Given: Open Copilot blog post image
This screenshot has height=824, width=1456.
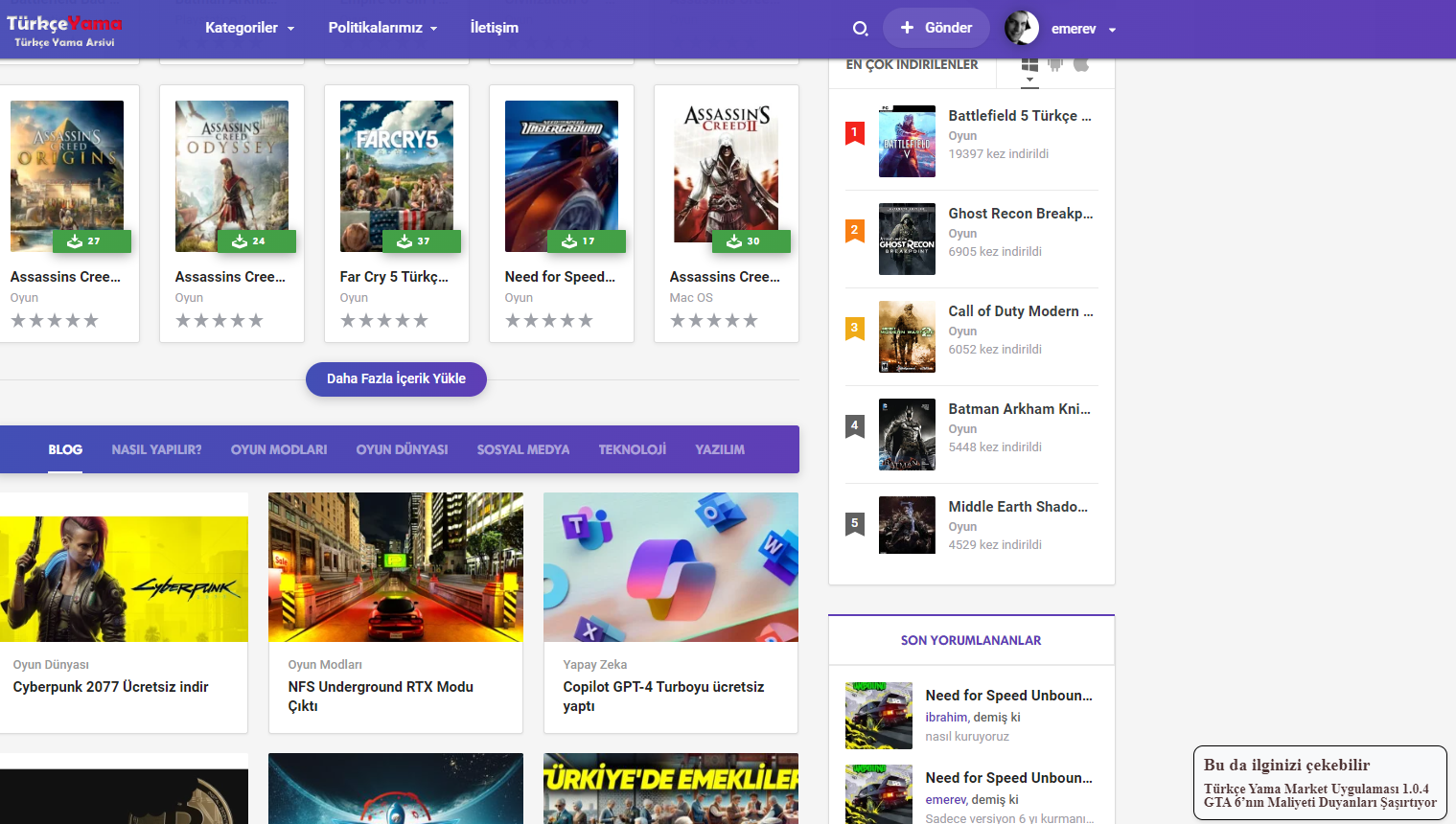Looking at the screenshot, I should (671, 567).
